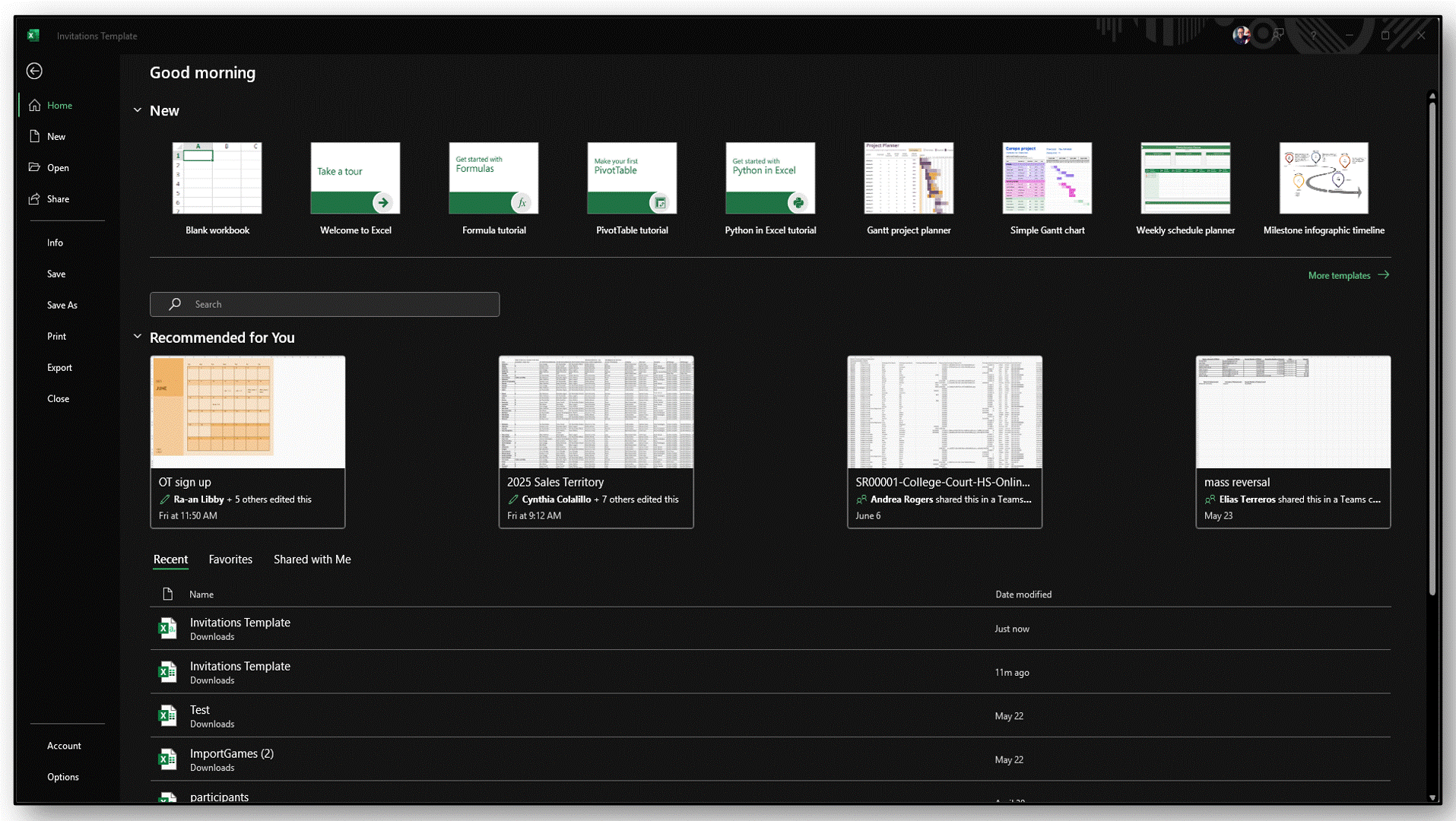
Task: Collapse the New section
Action: (x=138, y=110)
